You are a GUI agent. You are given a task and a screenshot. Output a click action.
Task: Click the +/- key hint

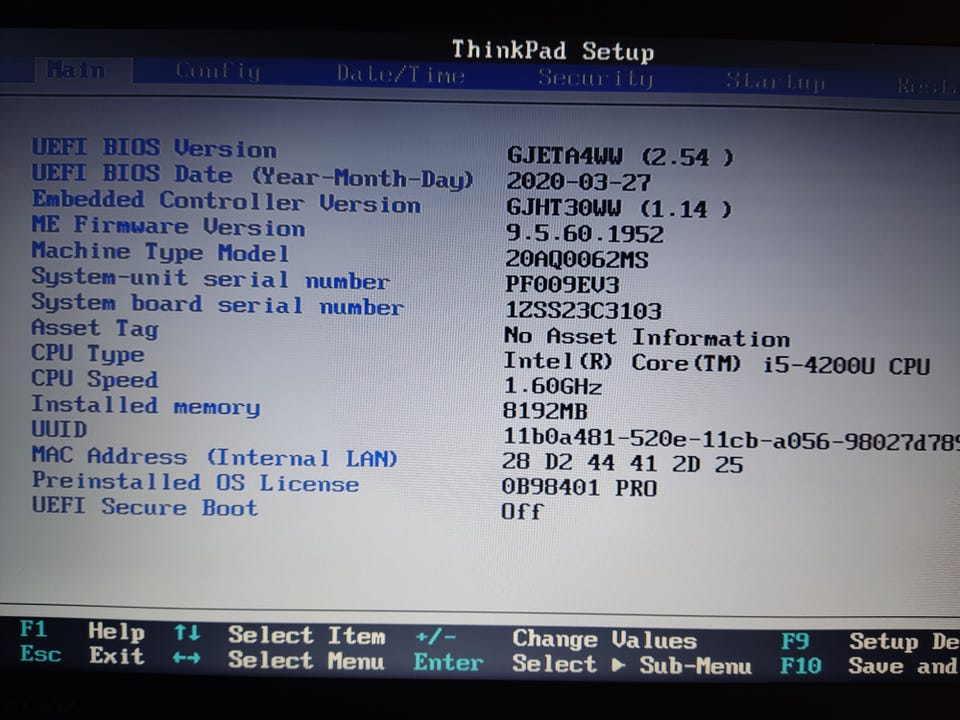tap(435, 637)
